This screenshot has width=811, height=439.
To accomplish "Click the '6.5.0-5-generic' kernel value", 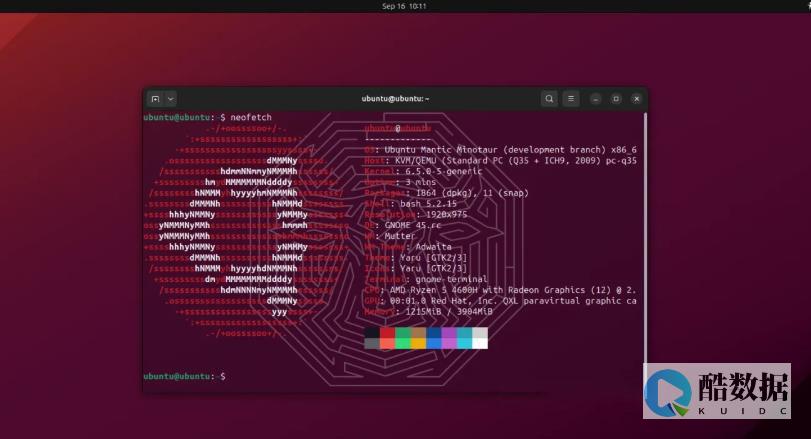I will 444,171.
